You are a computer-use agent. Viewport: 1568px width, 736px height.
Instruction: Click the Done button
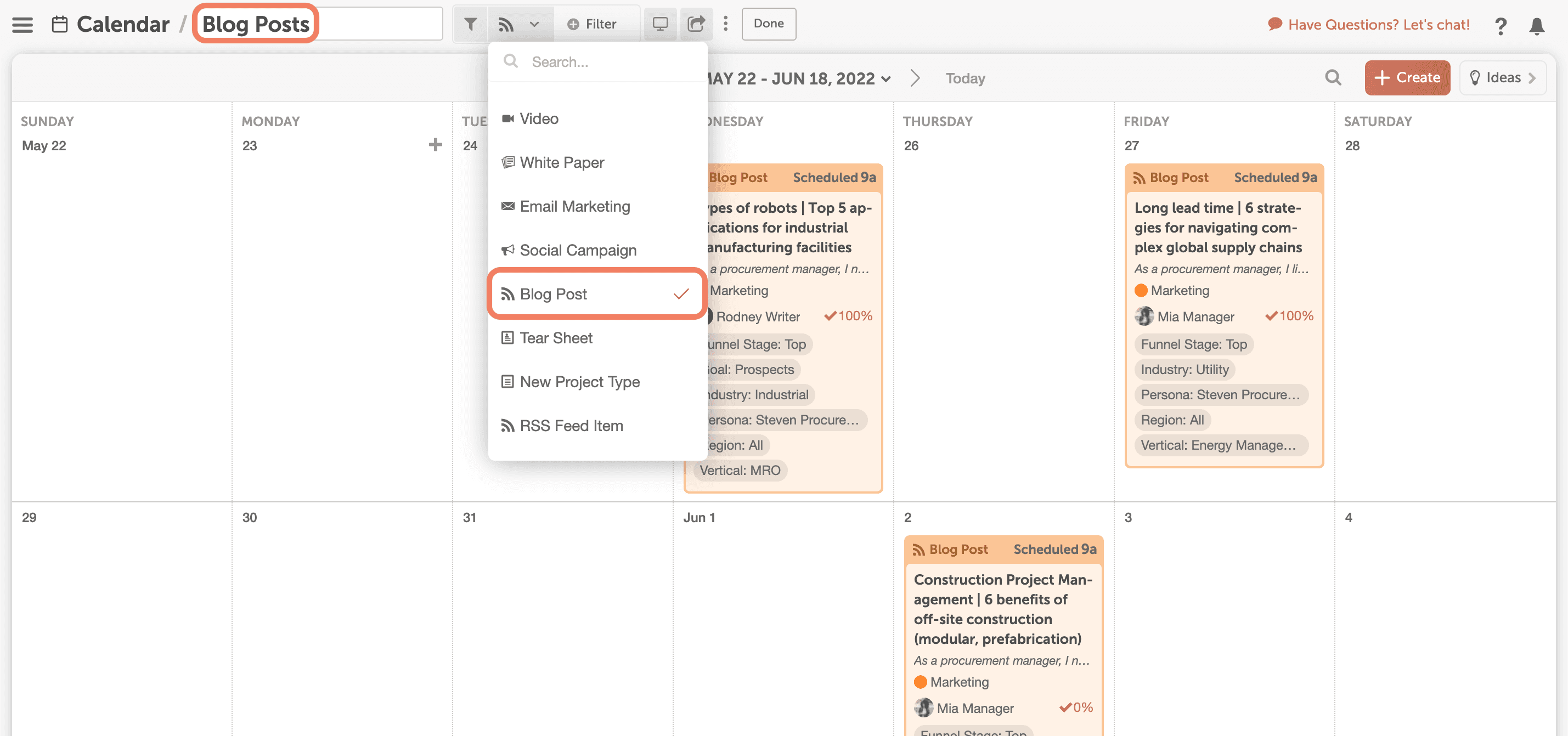point(768,24)
